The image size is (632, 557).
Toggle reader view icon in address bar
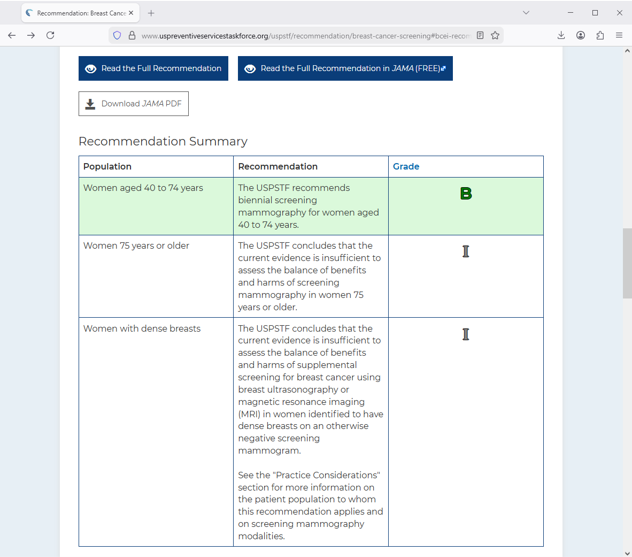pos(480,36)
